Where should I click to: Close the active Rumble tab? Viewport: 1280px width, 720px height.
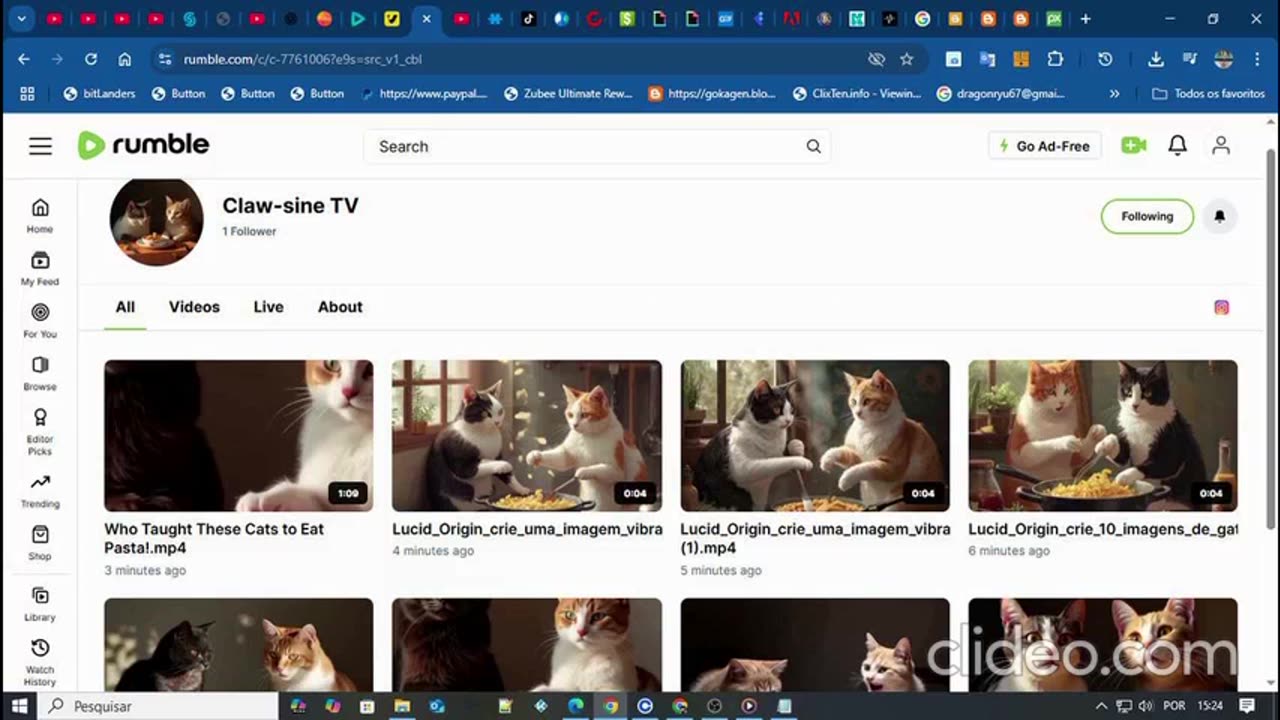[427, 19]
